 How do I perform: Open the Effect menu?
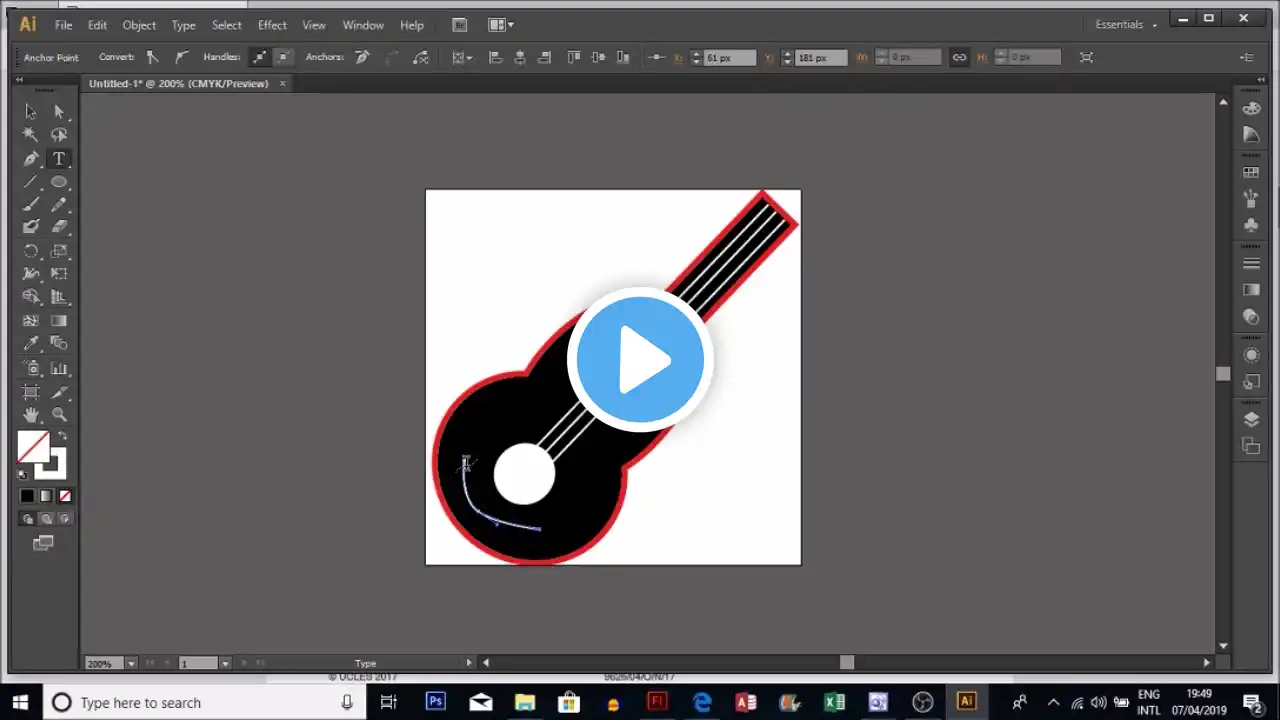[272, 24]
